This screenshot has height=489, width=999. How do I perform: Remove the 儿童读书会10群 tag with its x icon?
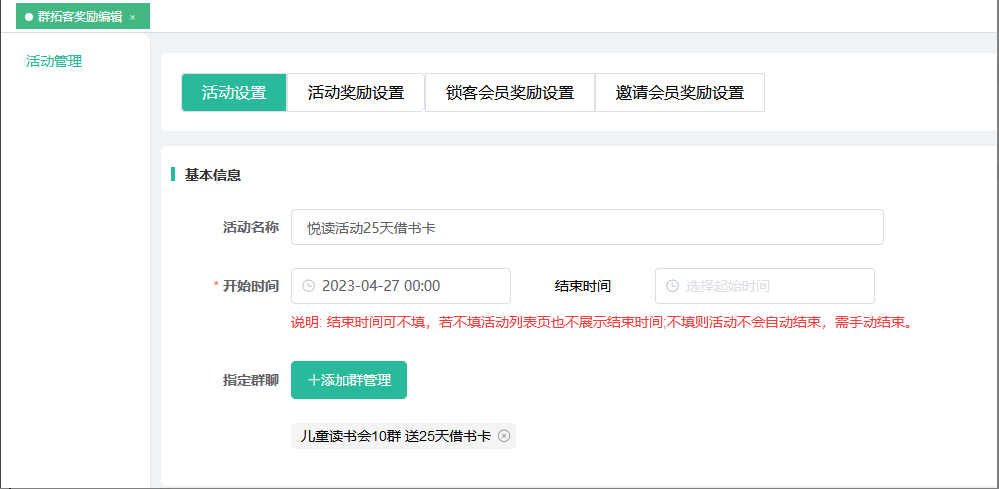point(504,436)
